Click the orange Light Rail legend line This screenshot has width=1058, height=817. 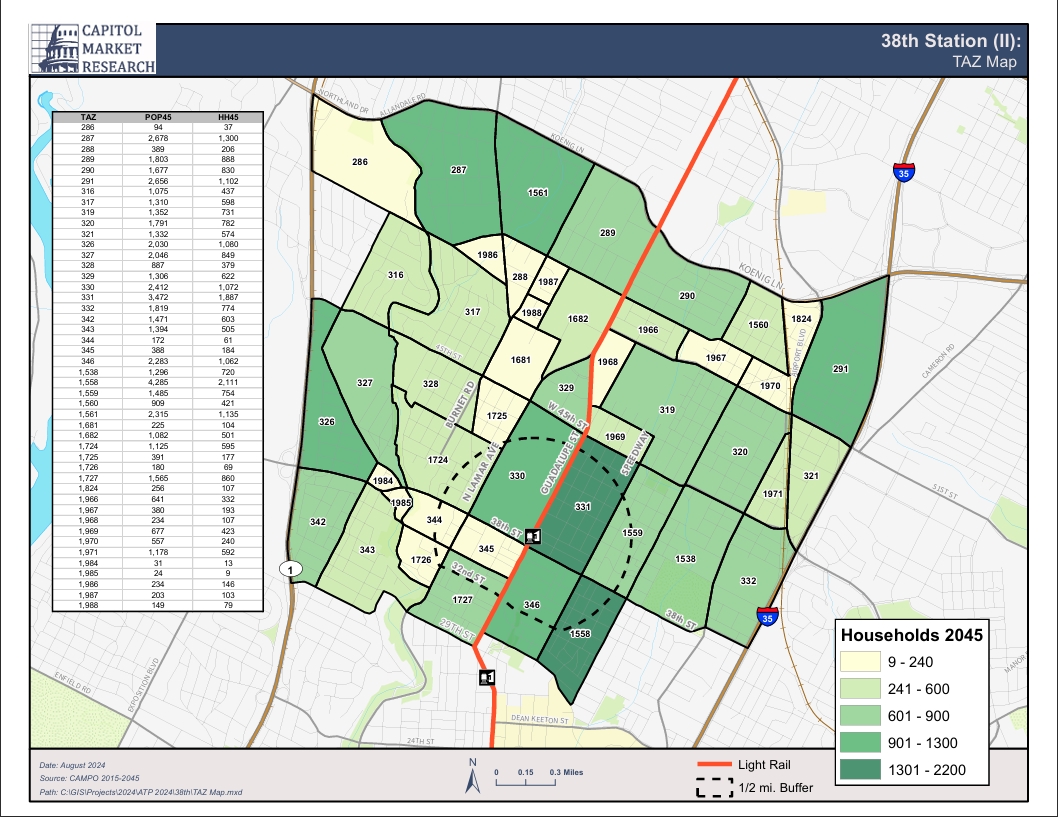pyautogui.click(x=713, y=765)
